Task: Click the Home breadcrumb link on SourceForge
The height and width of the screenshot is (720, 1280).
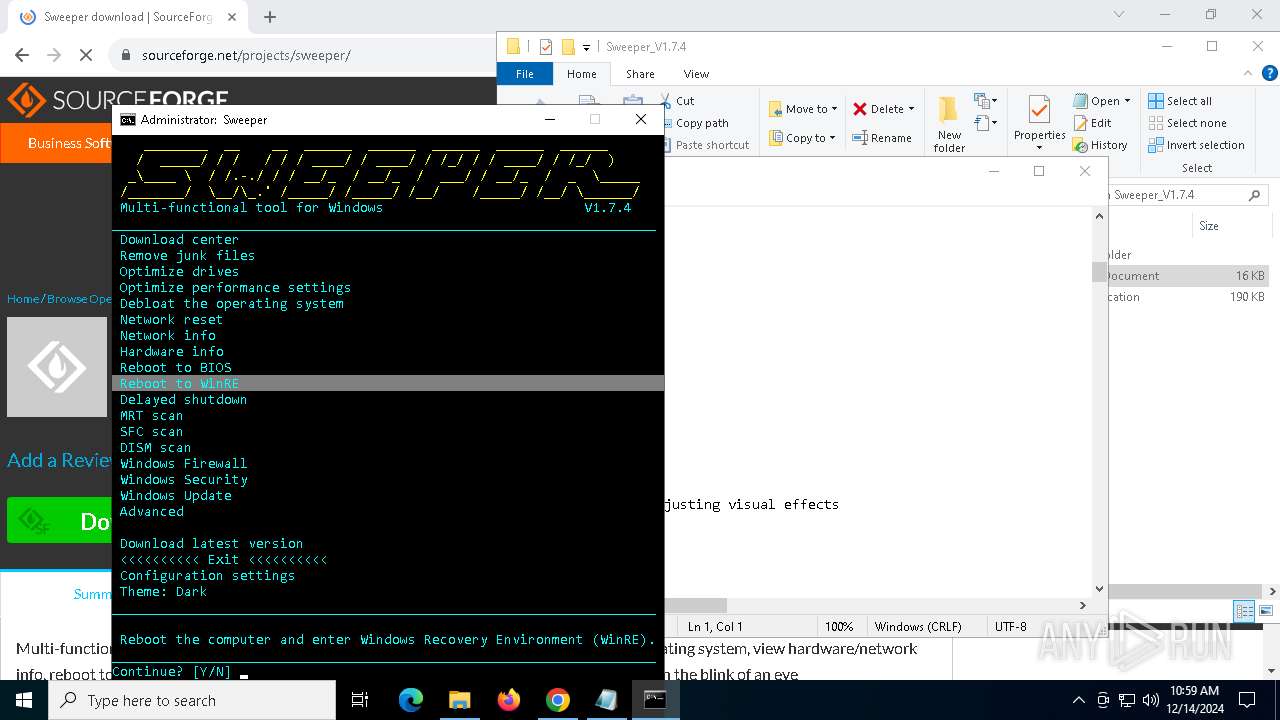Action: click(23, 299)
